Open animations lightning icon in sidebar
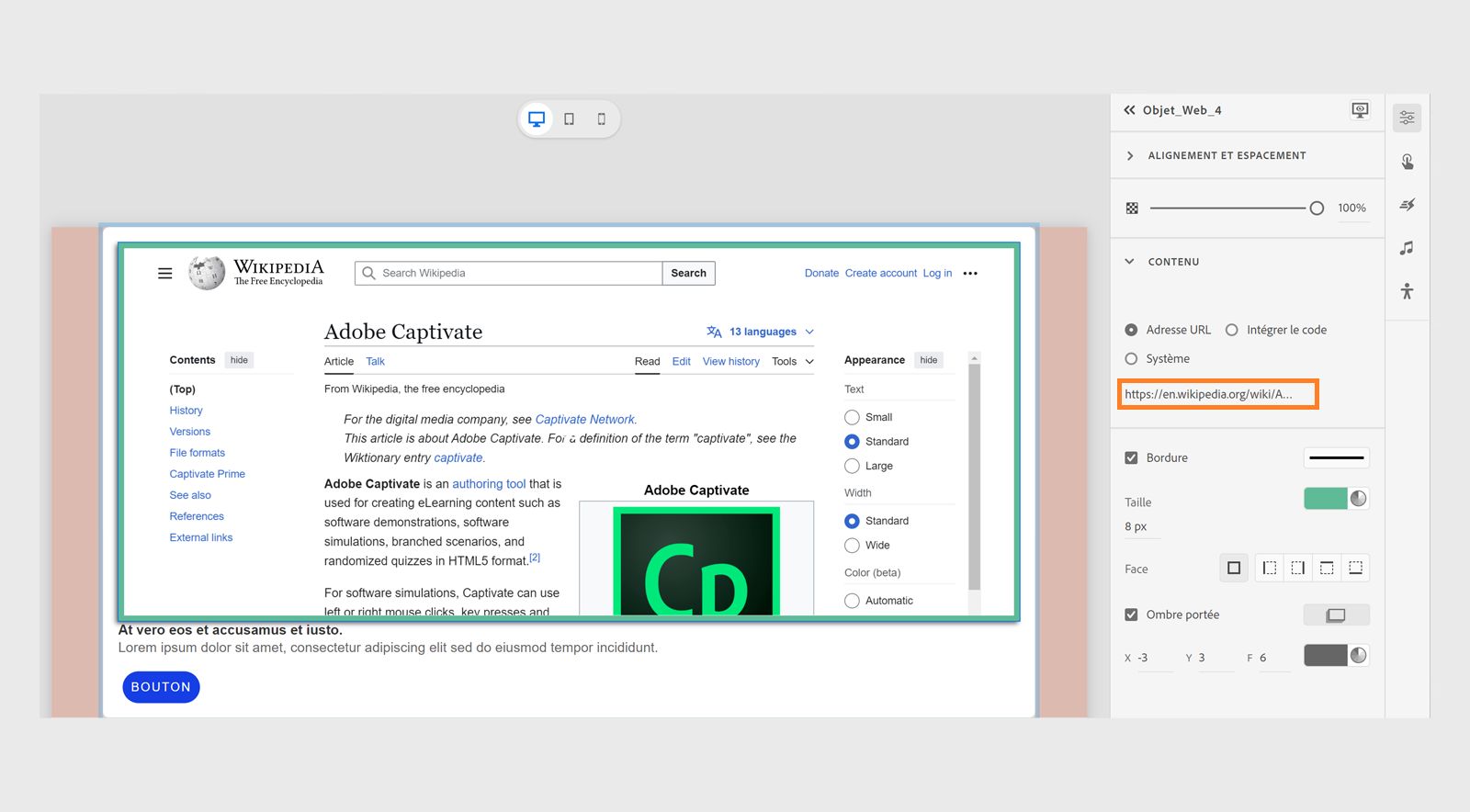The width and height of the screenshot is (1470, 812). [1407, 205]
